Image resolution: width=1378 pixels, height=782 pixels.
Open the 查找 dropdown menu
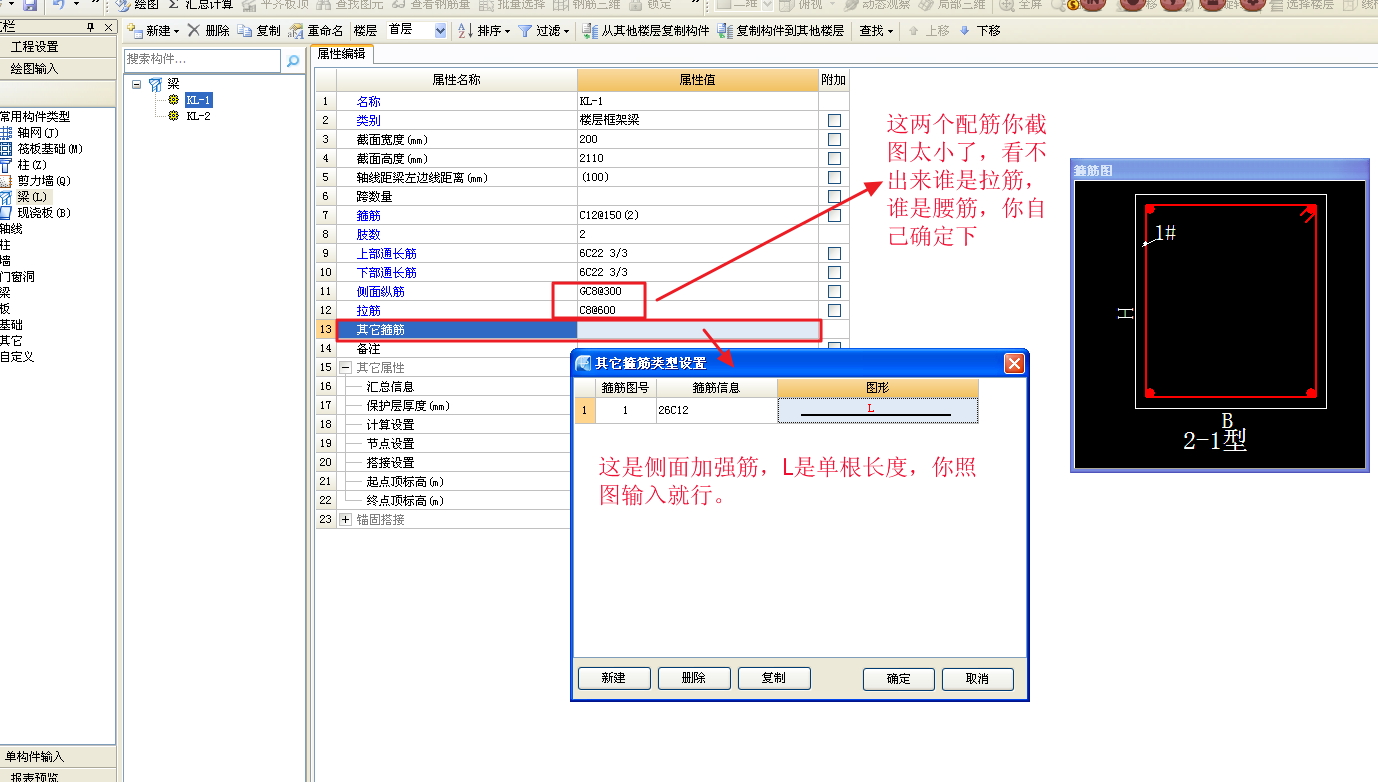tap(889, 32)
